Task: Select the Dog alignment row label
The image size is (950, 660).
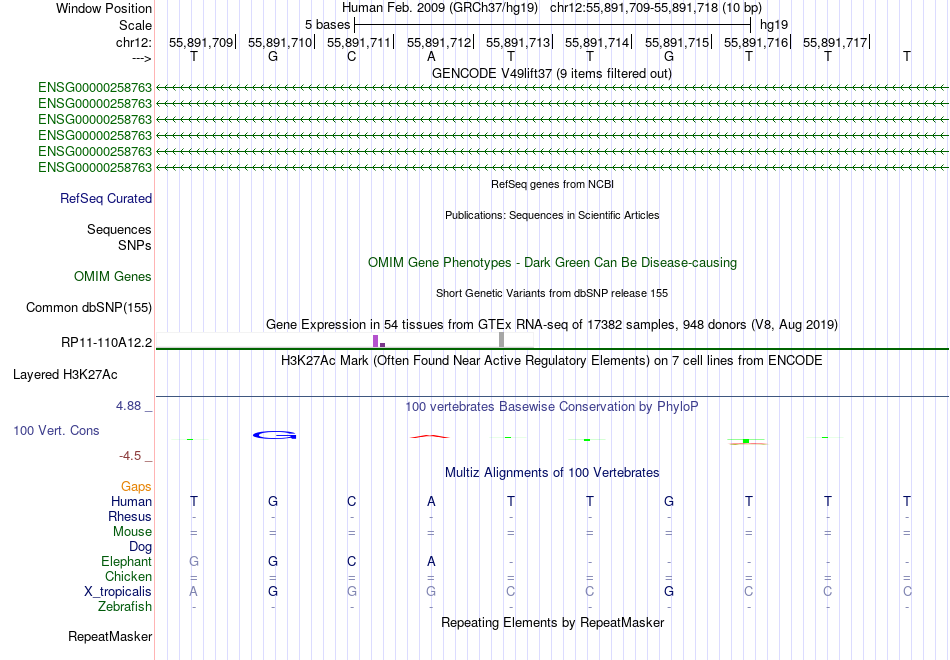Action: coord(140,547)
